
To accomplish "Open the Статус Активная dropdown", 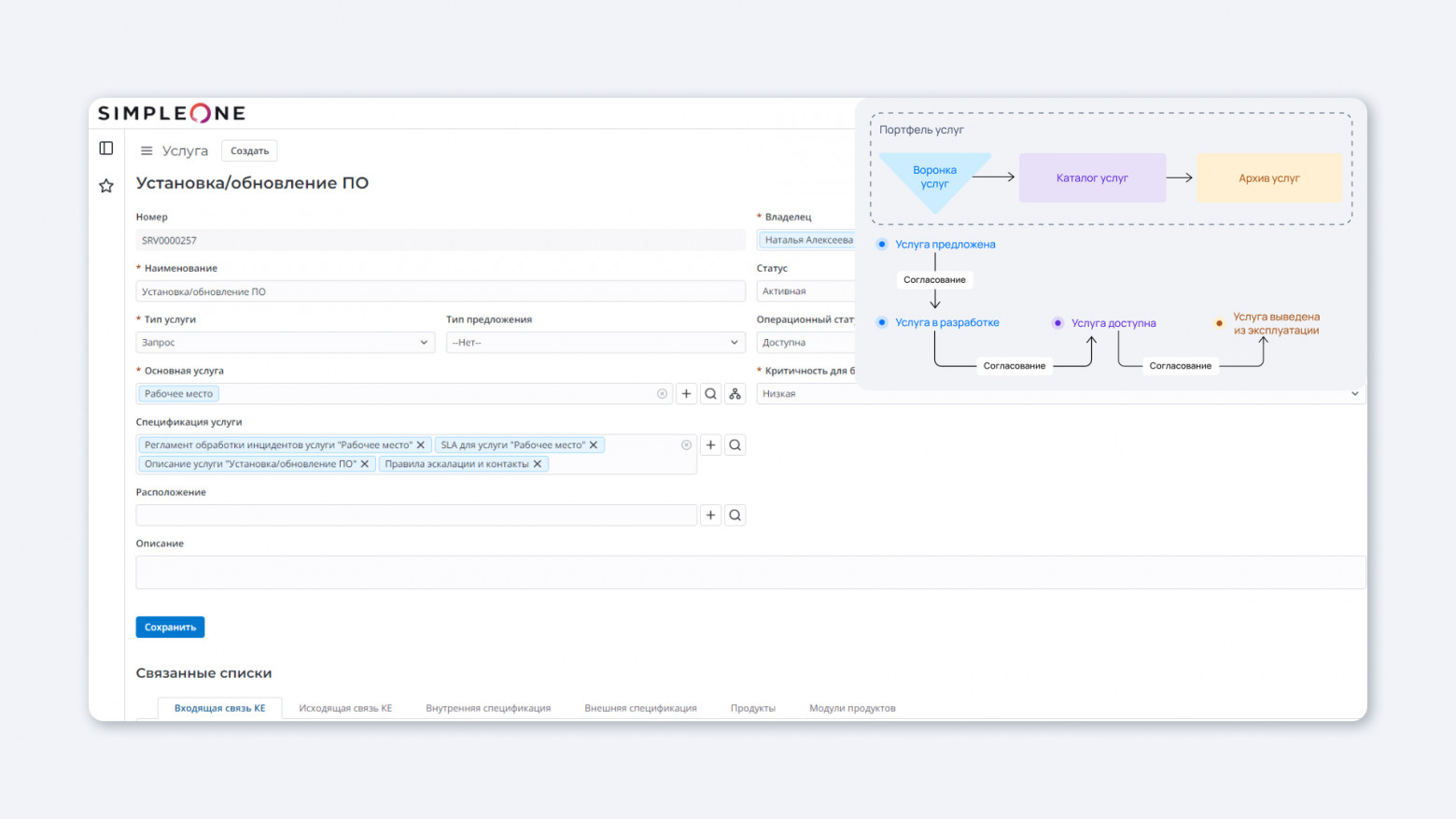I will (806, 291).
